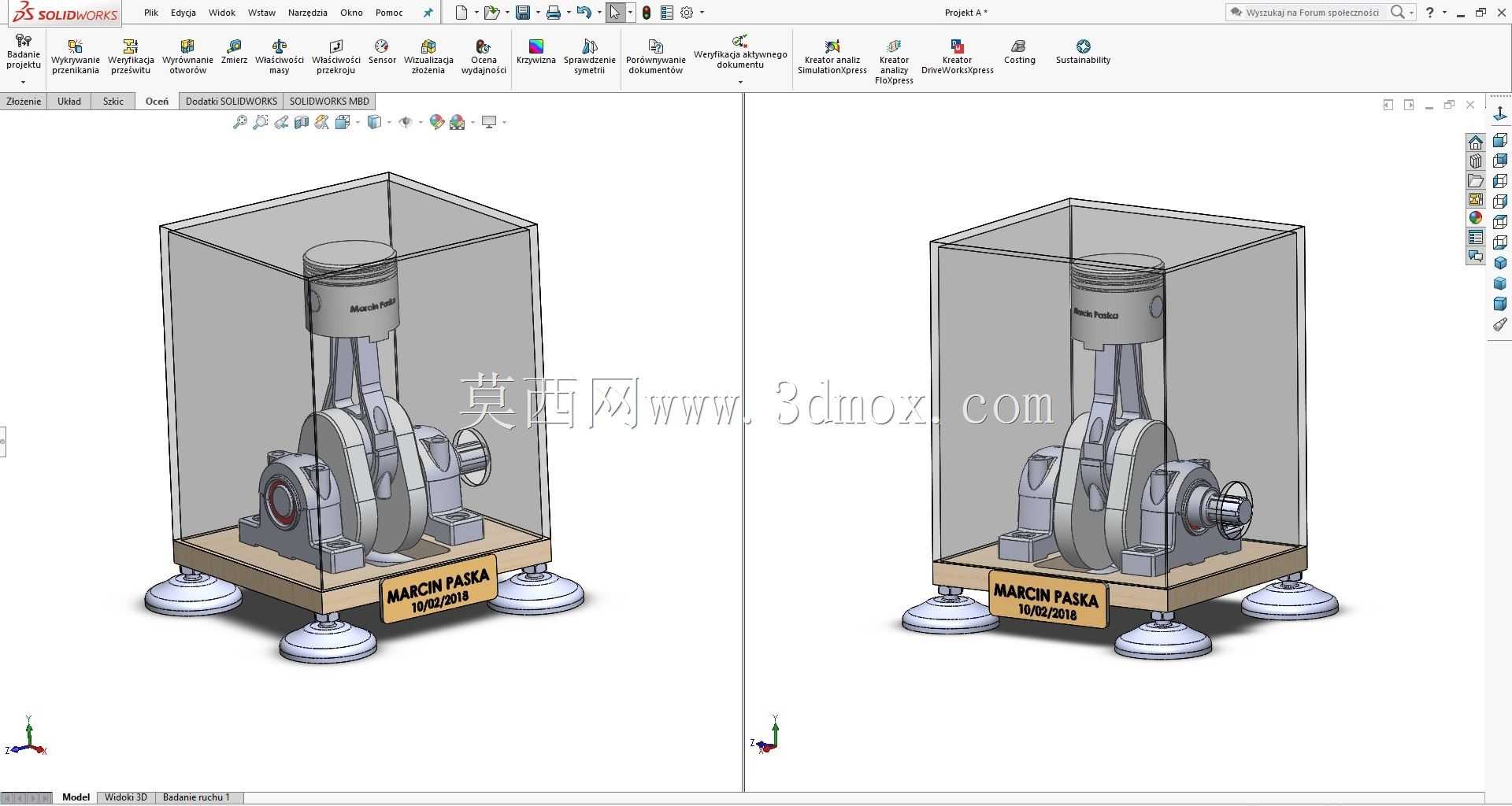
Task: Open Appearances color ball task pane tab
Action: (1476, 217)
